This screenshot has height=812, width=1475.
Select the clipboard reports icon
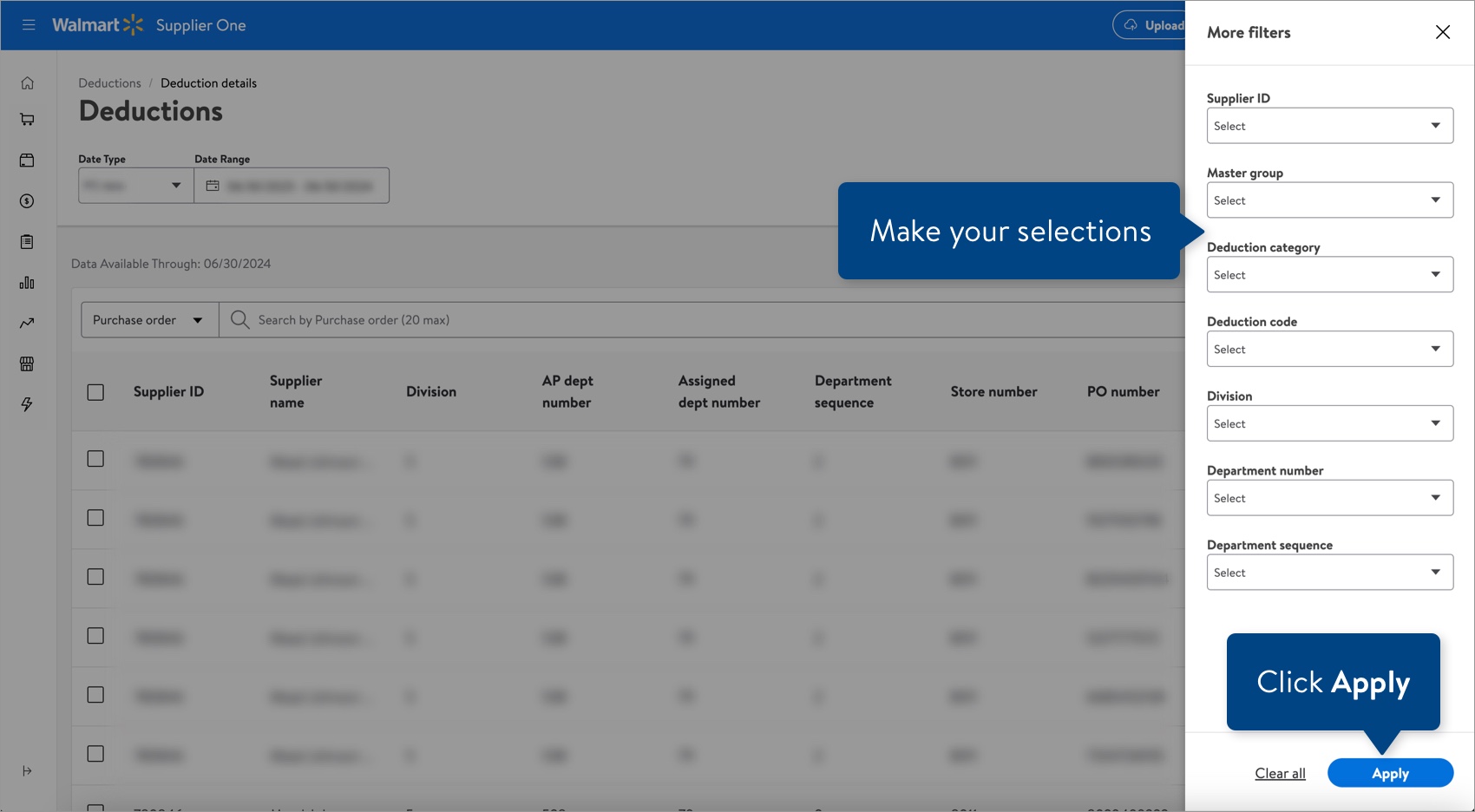(x=27, y=241)
